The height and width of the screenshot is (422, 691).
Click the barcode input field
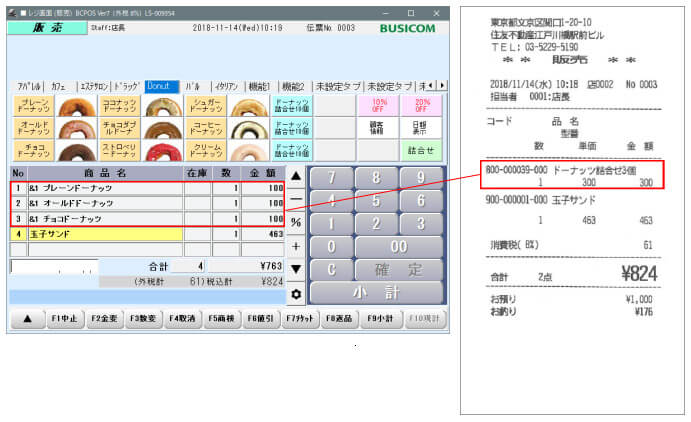tap(72, 267)
